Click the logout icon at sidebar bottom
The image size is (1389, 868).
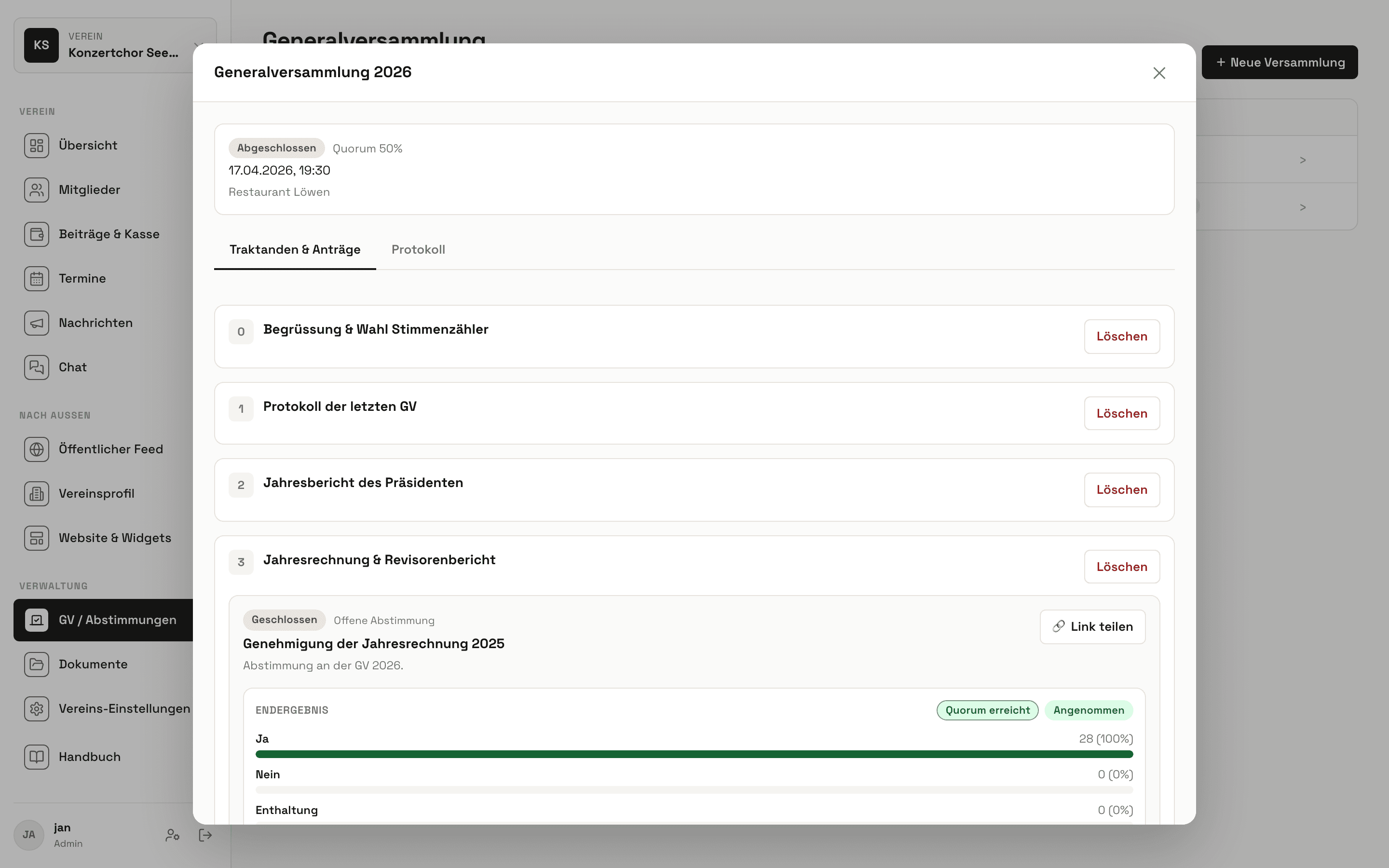(x=205, y=835)
